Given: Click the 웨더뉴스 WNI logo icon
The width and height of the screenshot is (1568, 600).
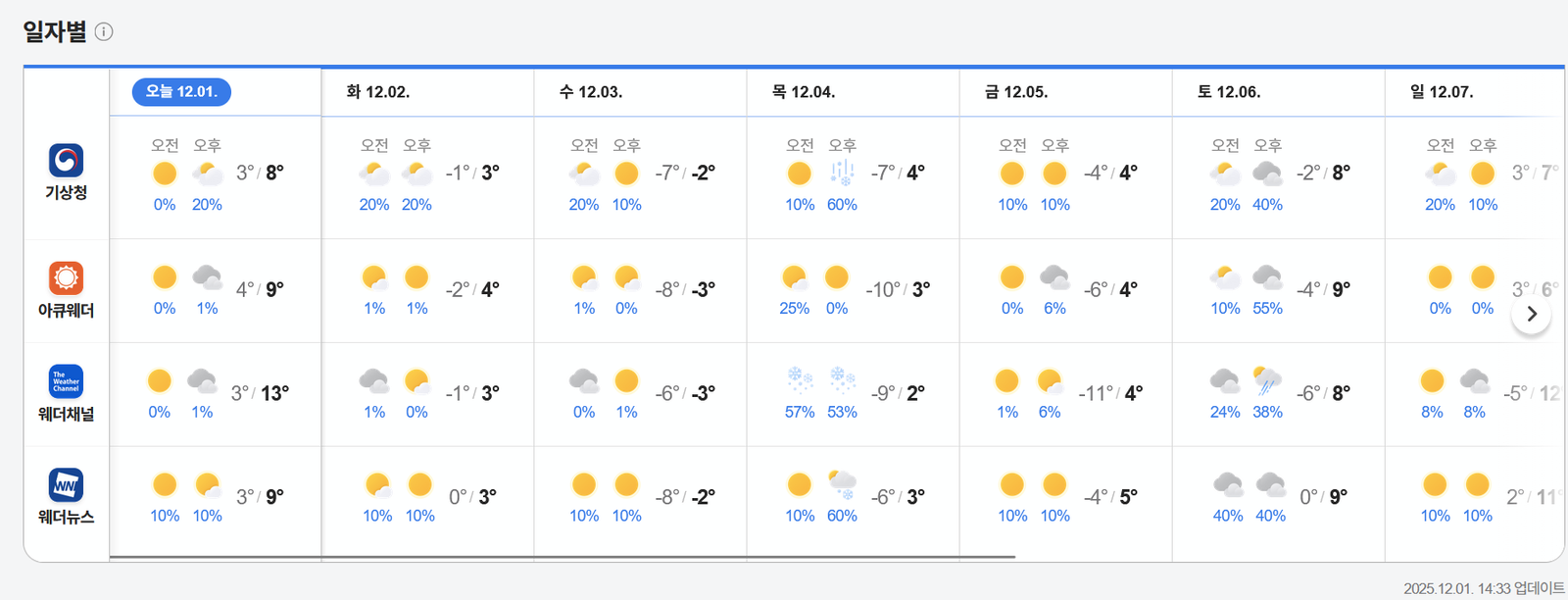Looking at the screenshot, I should pos(66,485).
